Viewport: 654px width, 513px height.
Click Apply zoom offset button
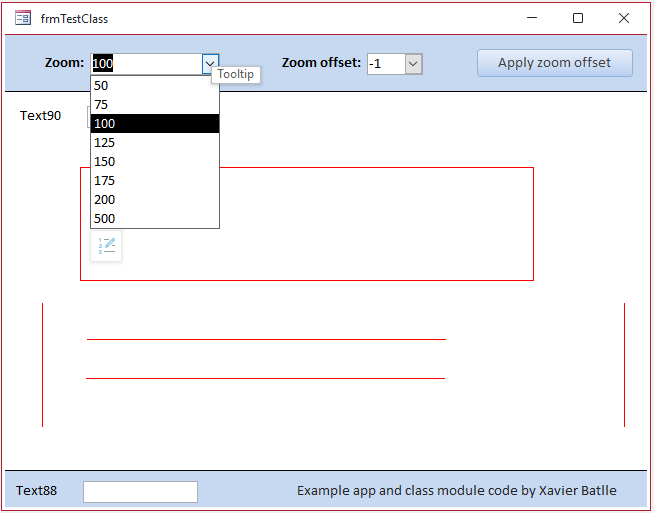pyautogui.click(x=555, y=63)
